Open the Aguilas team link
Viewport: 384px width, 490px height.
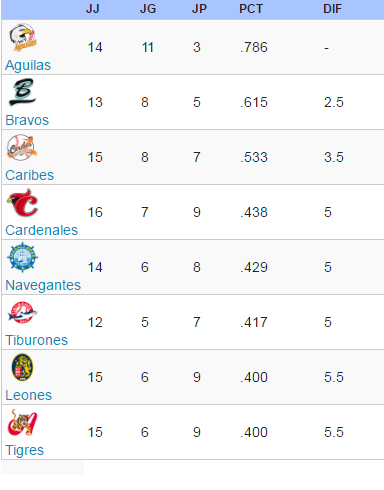28,65
